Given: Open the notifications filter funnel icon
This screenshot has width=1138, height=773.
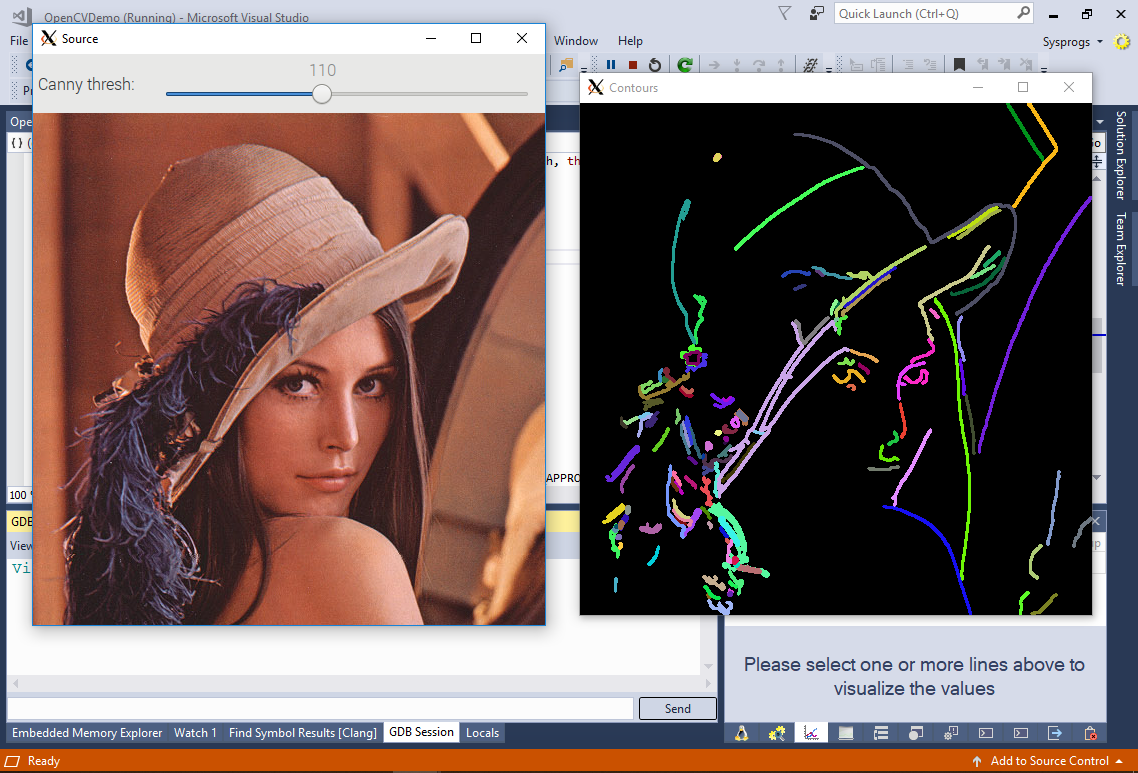Looking at the screenshot, I should 785,13.
